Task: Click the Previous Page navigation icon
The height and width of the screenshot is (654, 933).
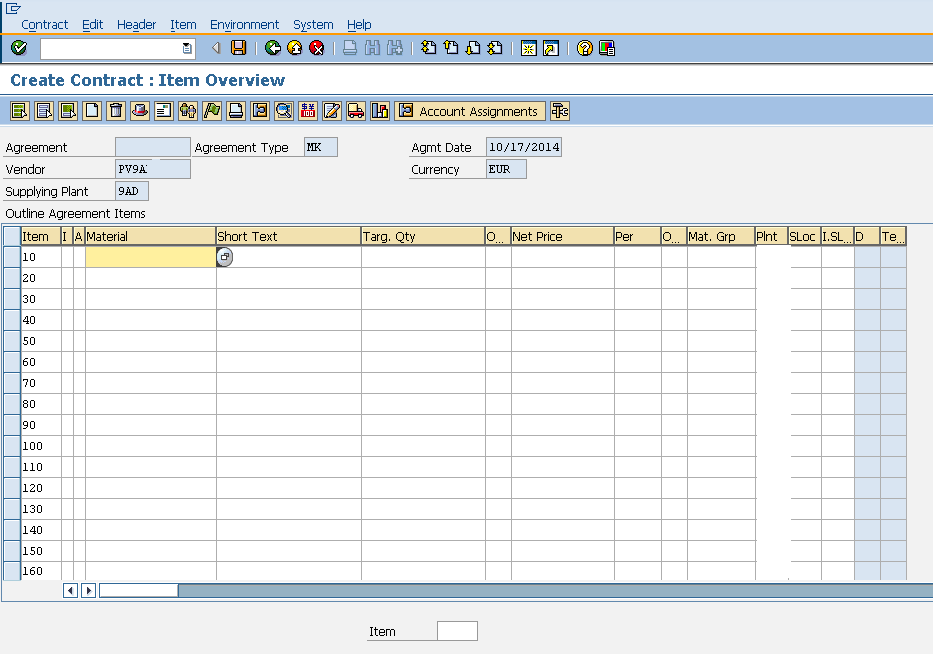Action: pyautogui.click(x=451, y=48)
